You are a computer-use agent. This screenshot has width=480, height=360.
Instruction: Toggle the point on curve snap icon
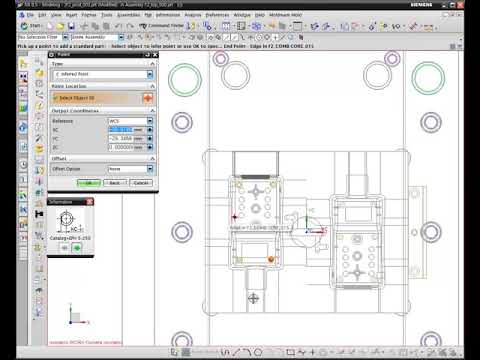pos(284,37)
